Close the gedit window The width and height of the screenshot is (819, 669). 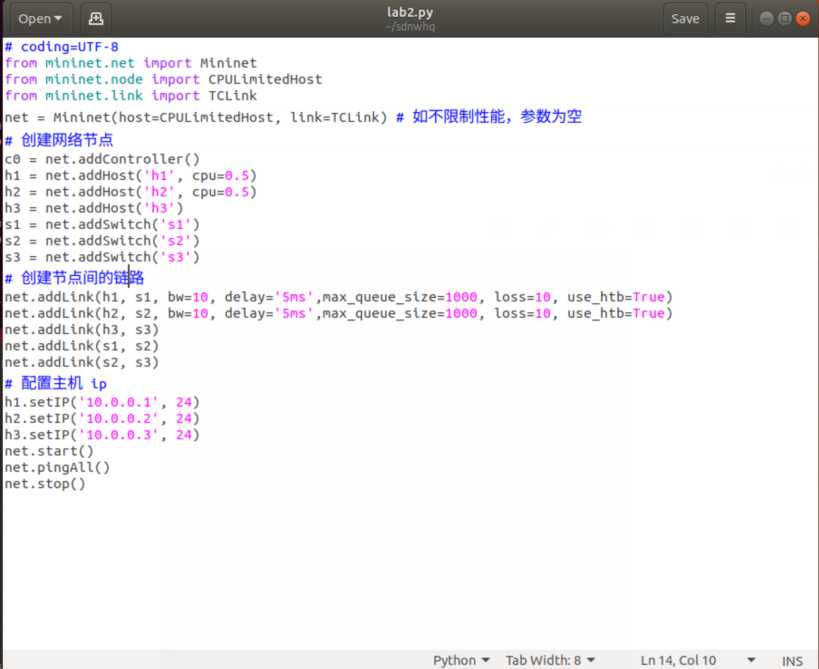[x=803, y=19]
